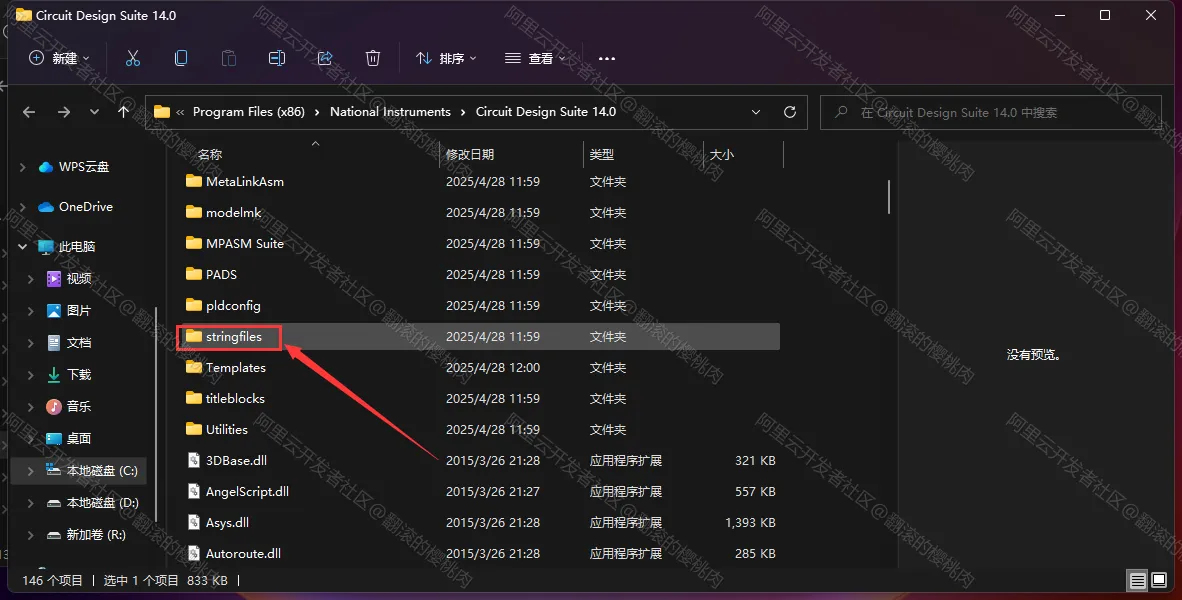Screen dimensions: 1182x600
Task: Refresh the current folder view
Action: (790, 112)
